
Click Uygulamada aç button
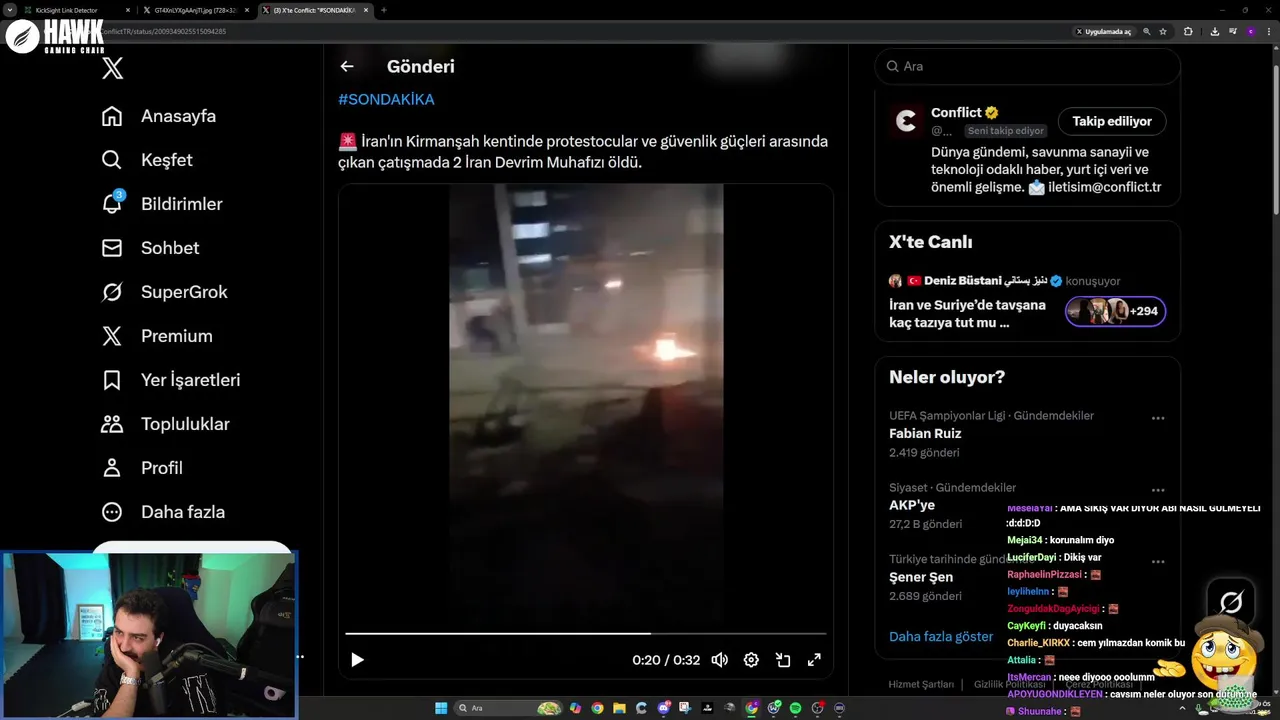[1103, 32]
